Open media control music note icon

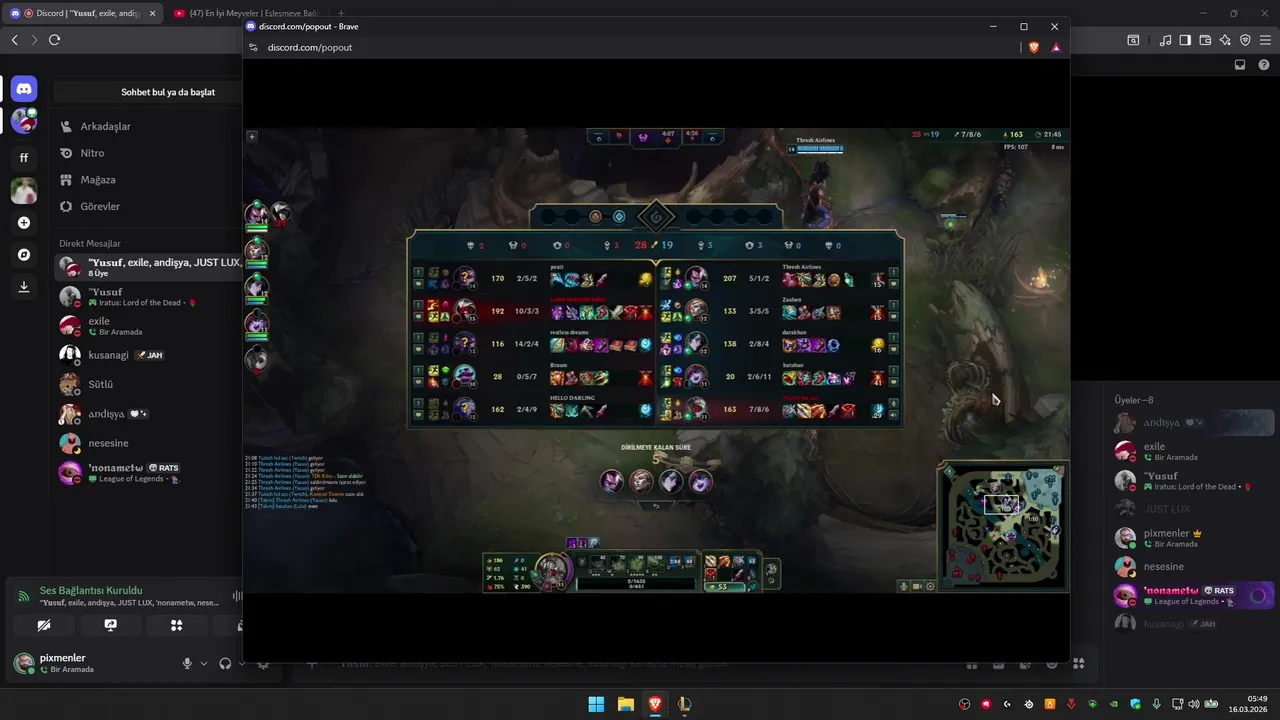1165,40
